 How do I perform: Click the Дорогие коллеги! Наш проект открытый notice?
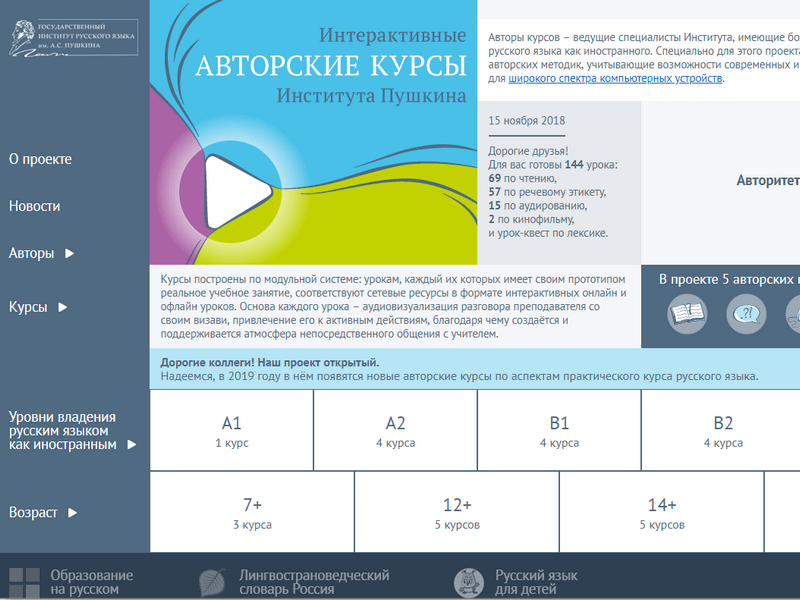[x=269, y=363]
